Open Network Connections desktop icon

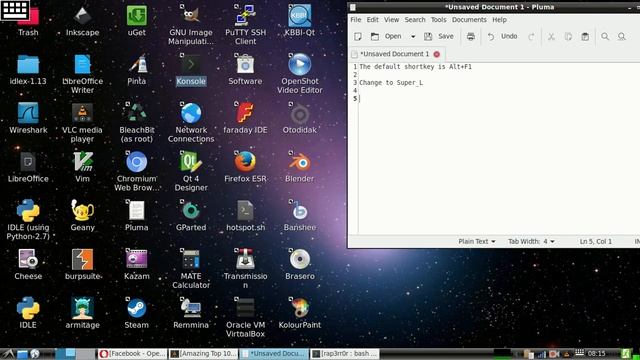coord(191,123)
